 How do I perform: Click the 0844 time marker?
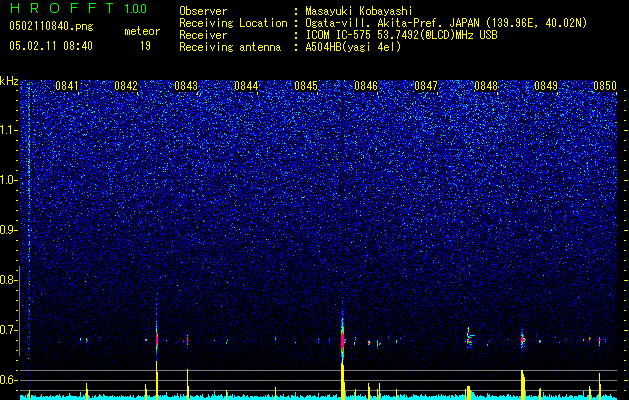coord(246,86)
